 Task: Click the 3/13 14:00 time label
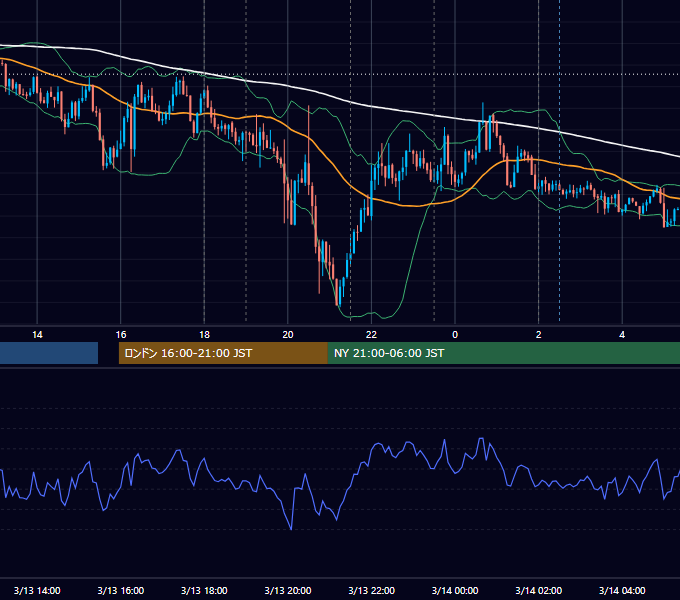[x=37, y=590]
